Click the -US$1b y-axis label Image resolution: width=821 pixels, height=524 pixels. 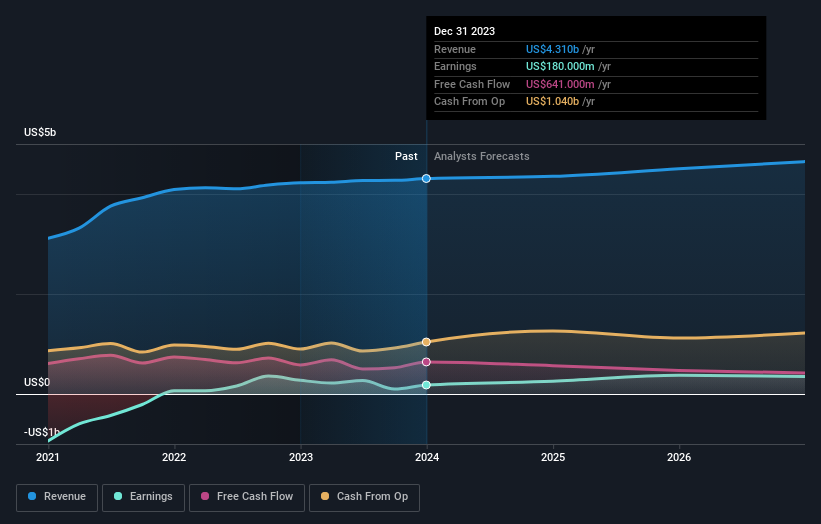[x=41, y=432]
